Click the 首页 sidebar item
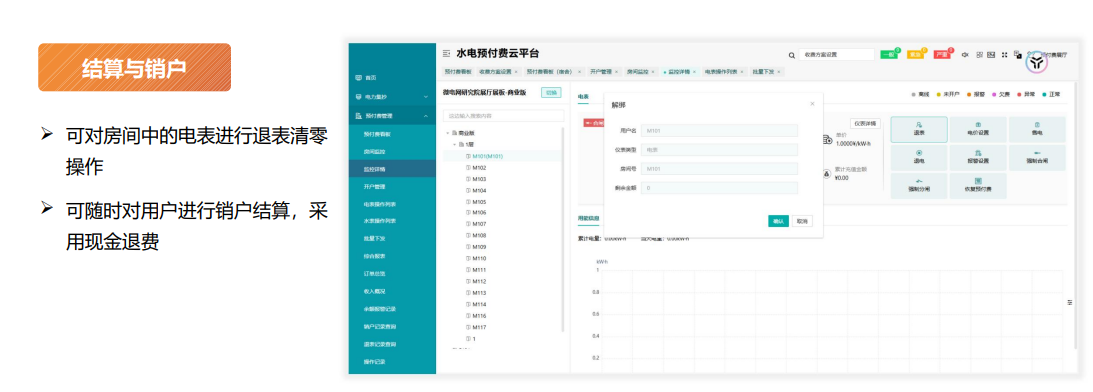Image resolution: width=1093 pixels, height=392 pixels. (392, 77)
